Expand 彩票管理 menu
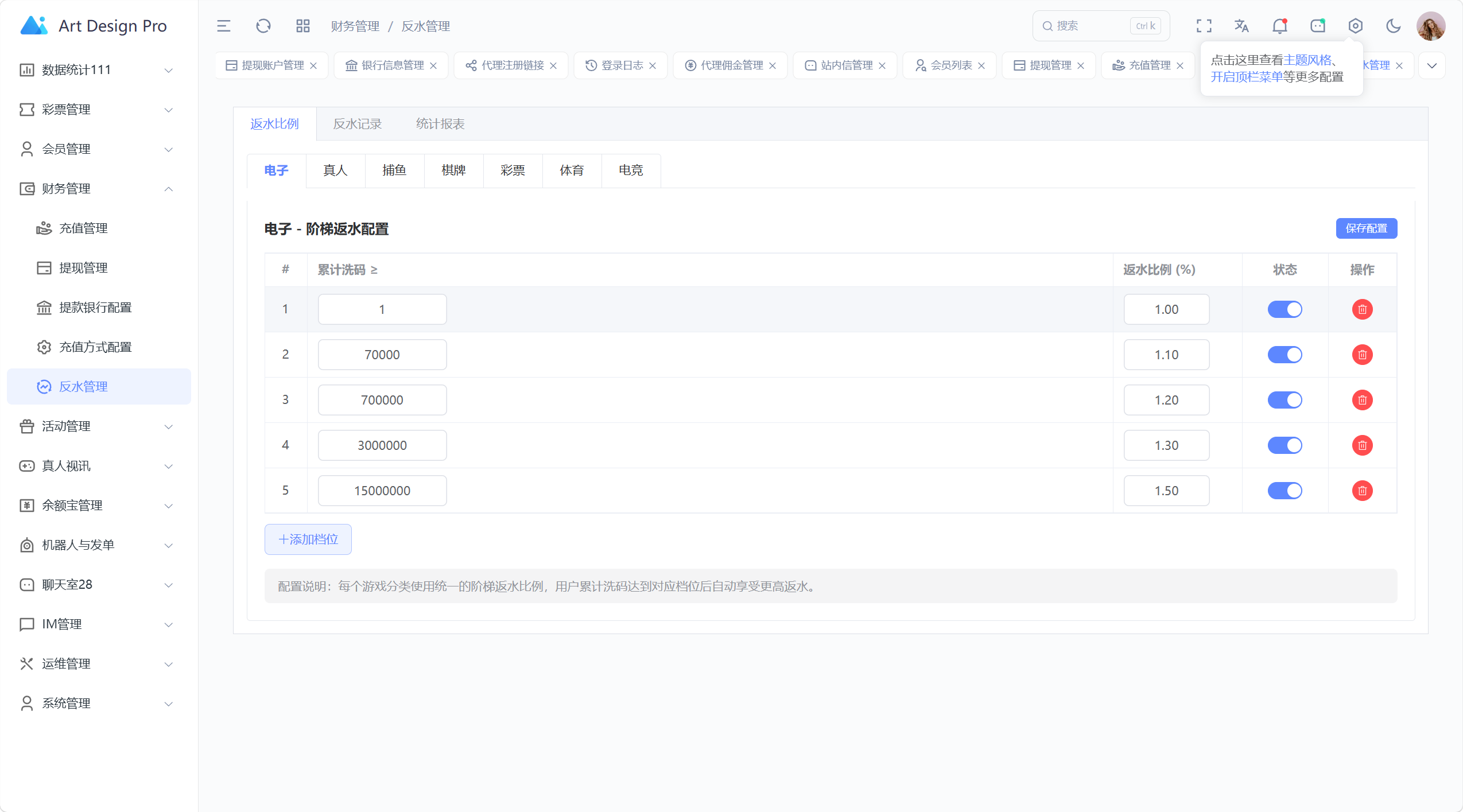This screenshot has width=1463, height=812. (x=99, y=110)
